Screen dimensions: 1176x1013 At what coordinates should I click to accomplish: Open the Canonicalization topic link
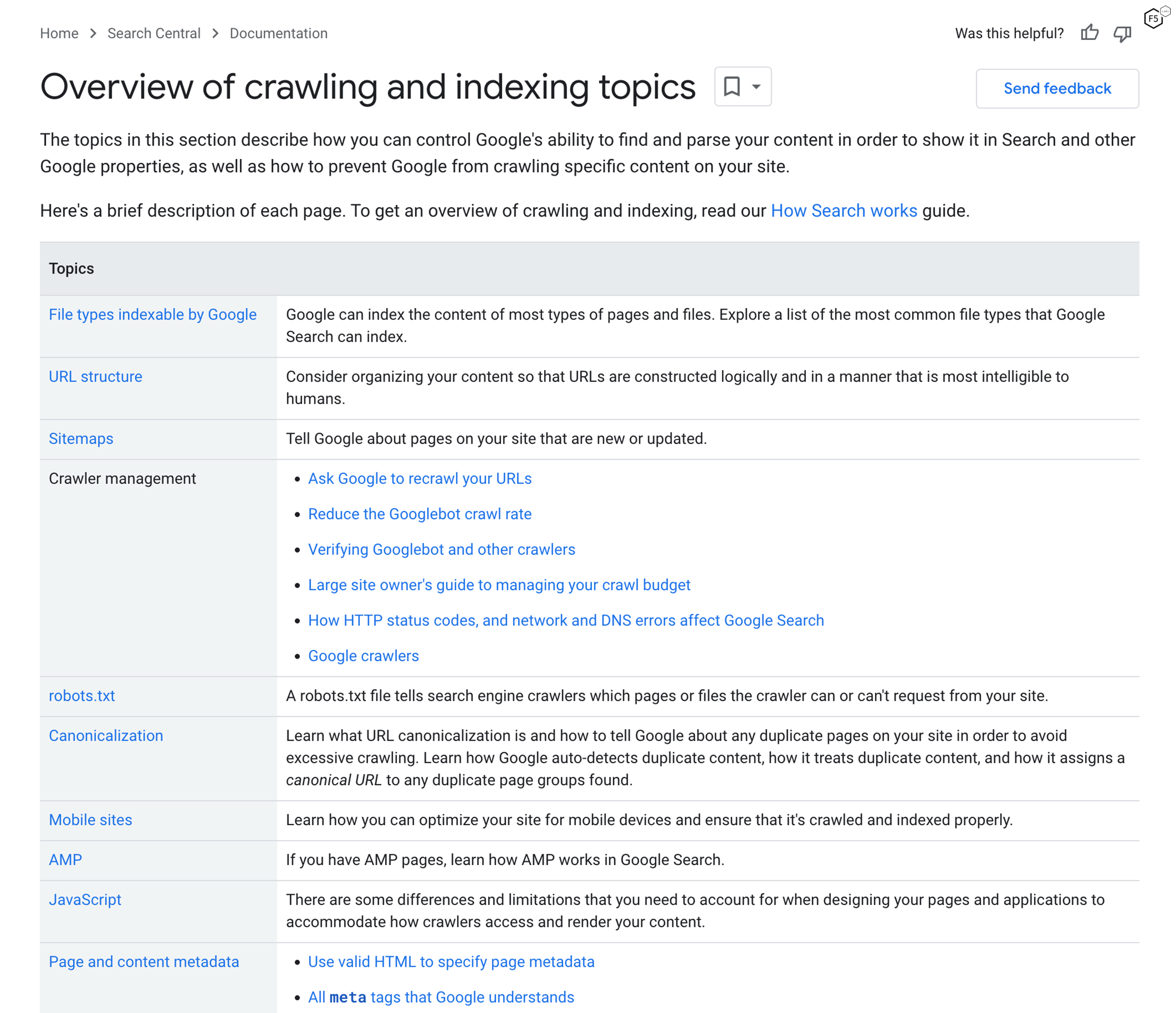tap(106, 736)
